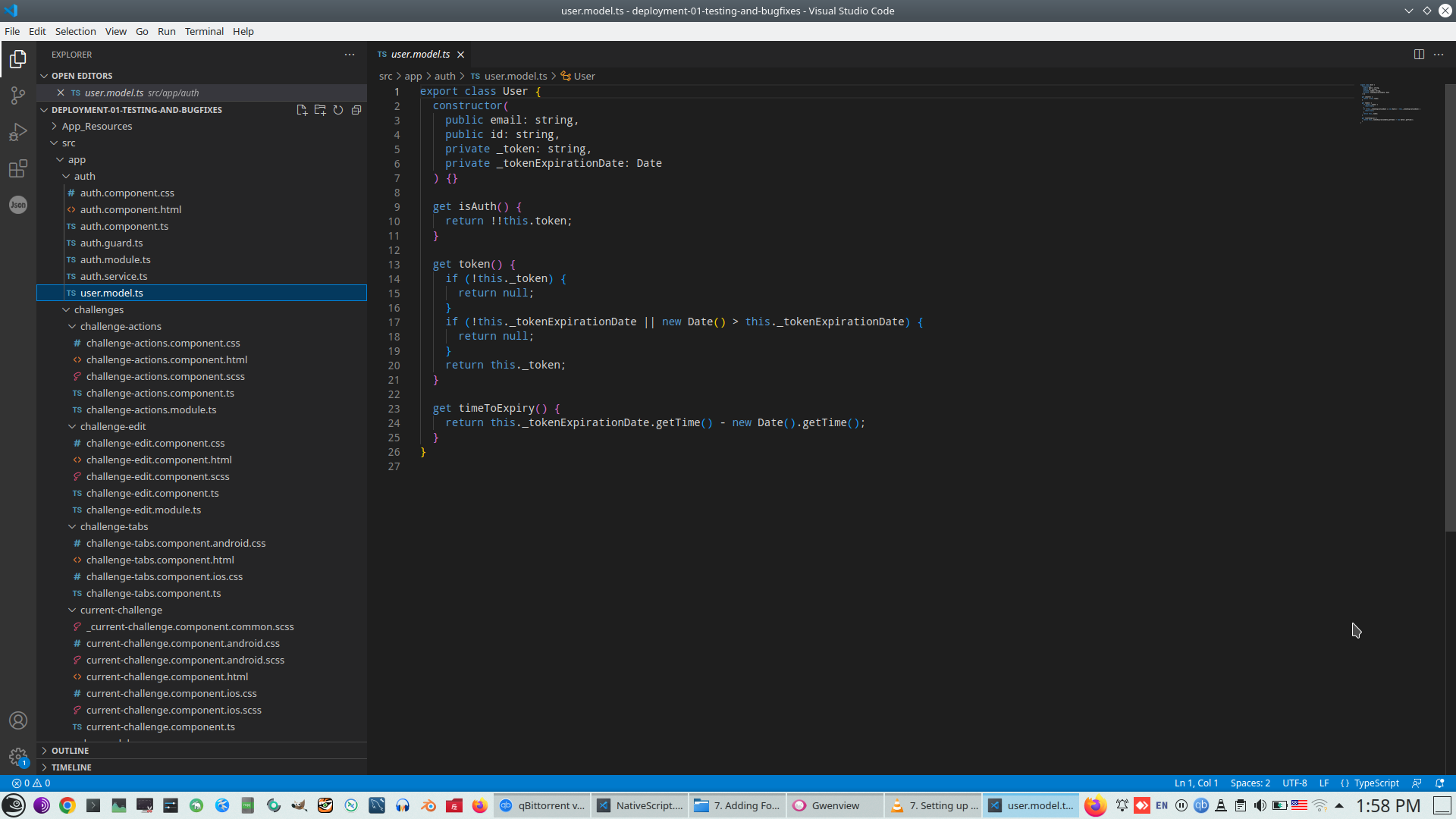Image resolution: width=1456 pixels, height=819 pixels.
Task: Open the Extensions view
Action: tap(18, 168)
